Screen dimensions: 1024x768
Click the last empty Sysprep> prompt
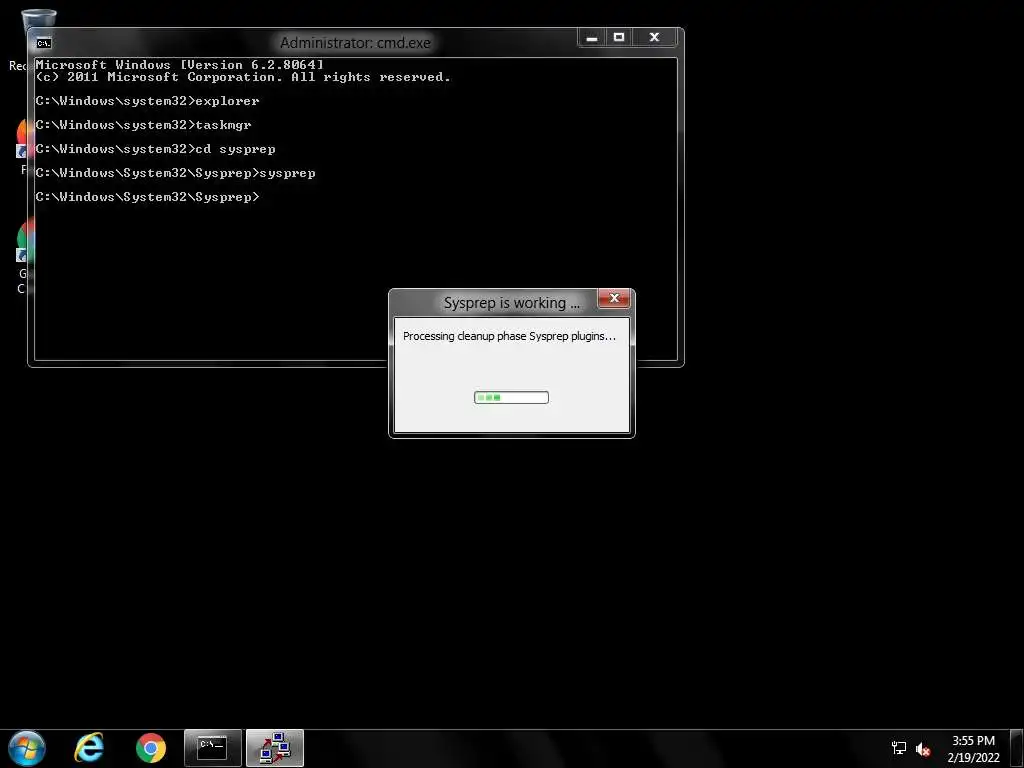point(148,197)
